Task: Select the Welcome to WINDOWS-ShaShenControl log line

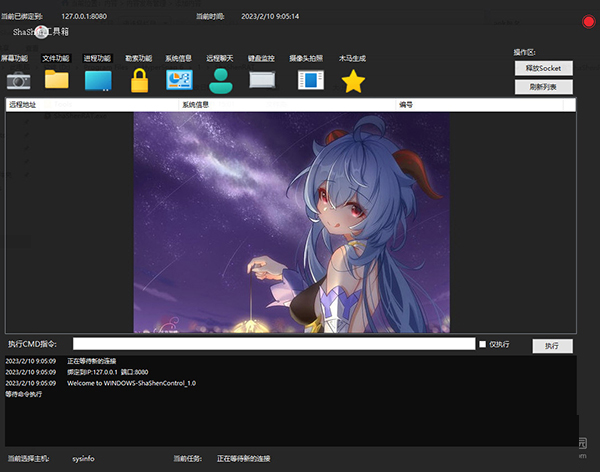Action: coord(131,383)
